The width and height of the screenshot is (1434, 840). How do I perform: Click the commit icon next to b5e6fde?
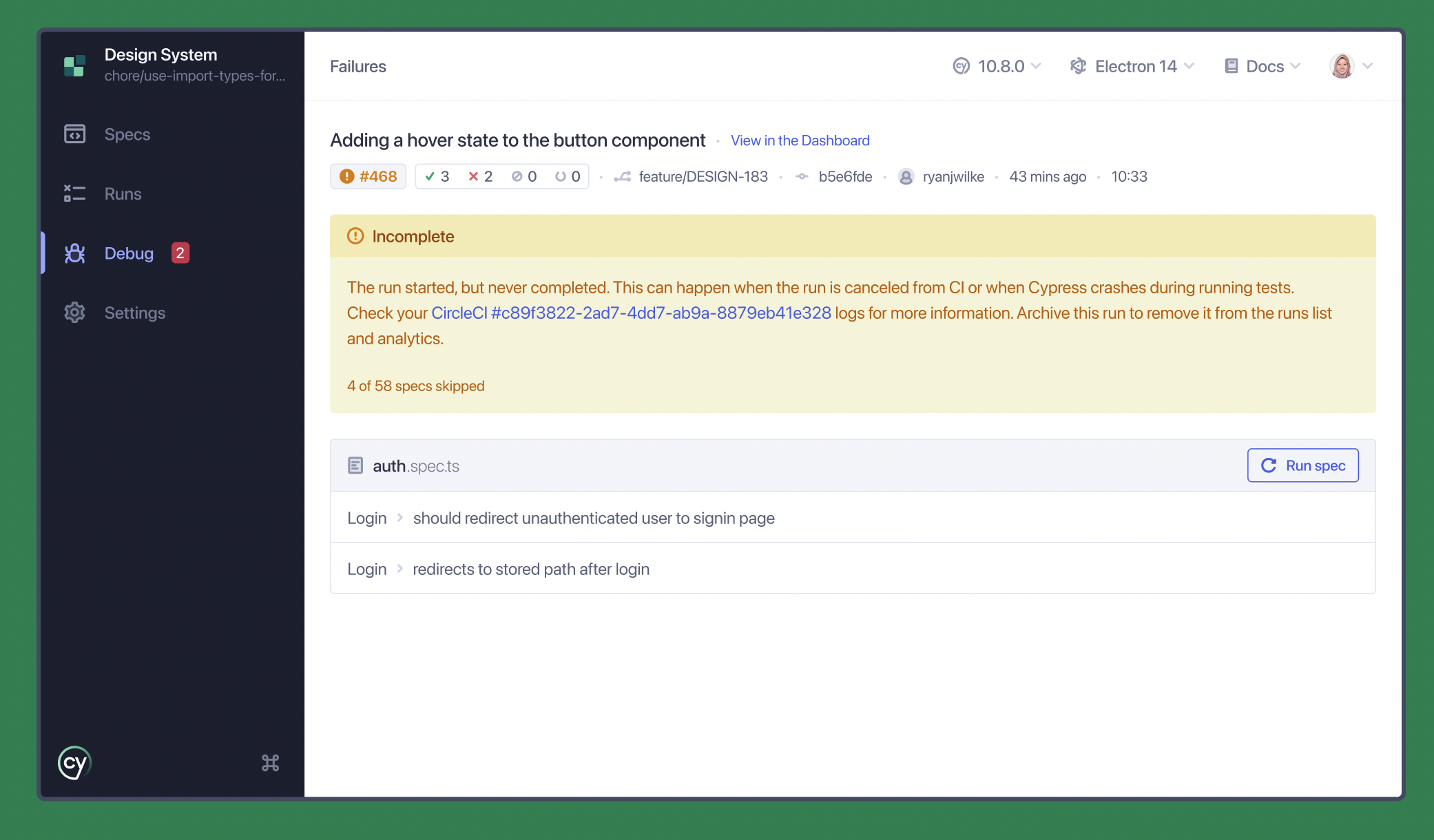pos(802,176)
